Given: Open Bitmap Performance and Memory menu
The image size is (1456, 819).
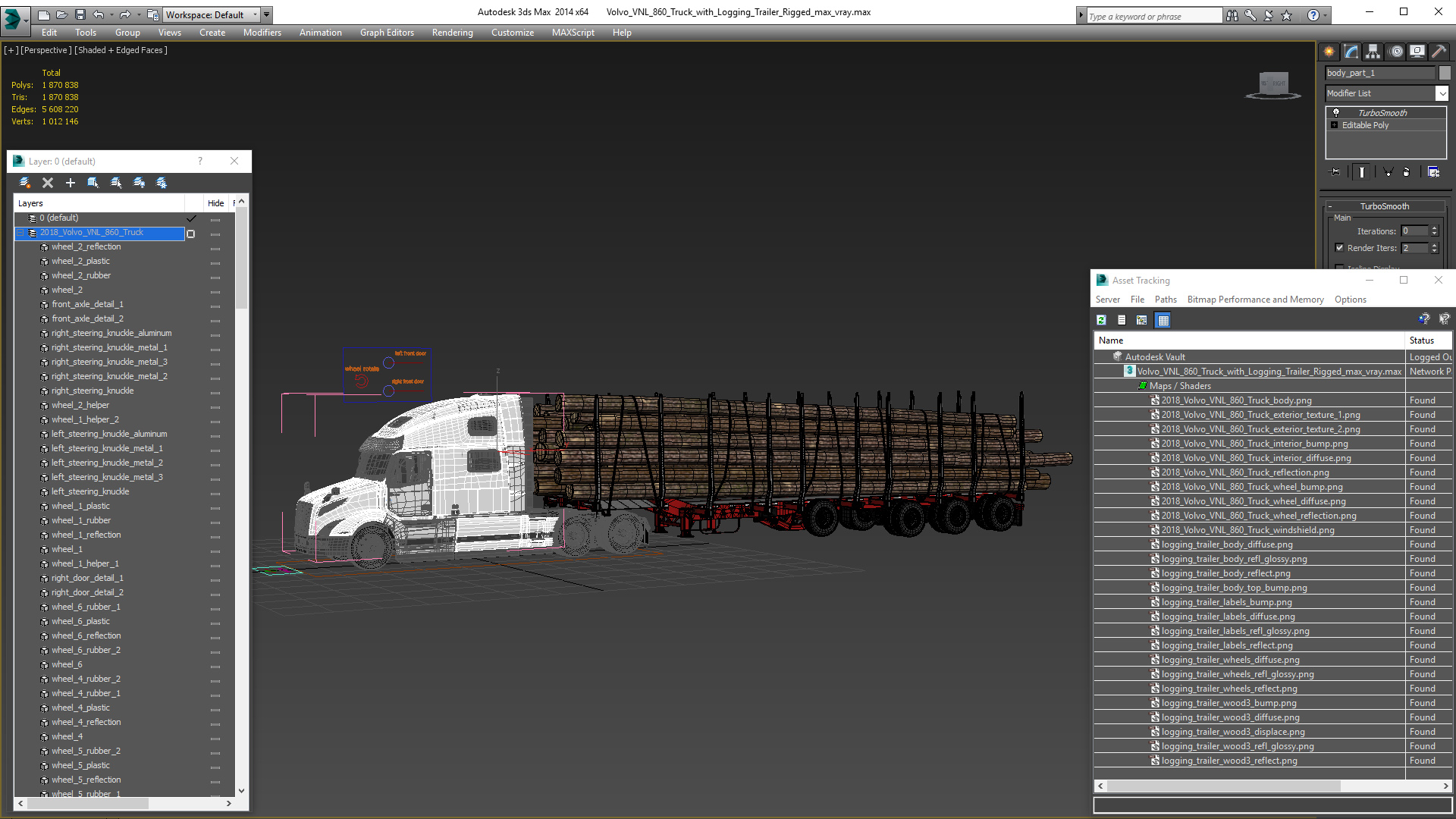Looking at the screenshot, I should click(1255, 300).
